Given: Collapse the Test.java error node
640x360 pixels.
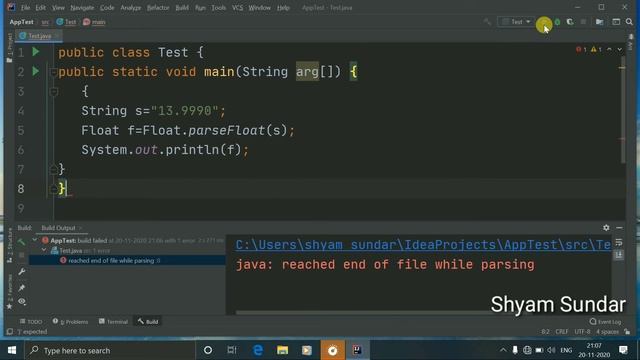Looking at the screenshot, I should [x=44, y=250].
